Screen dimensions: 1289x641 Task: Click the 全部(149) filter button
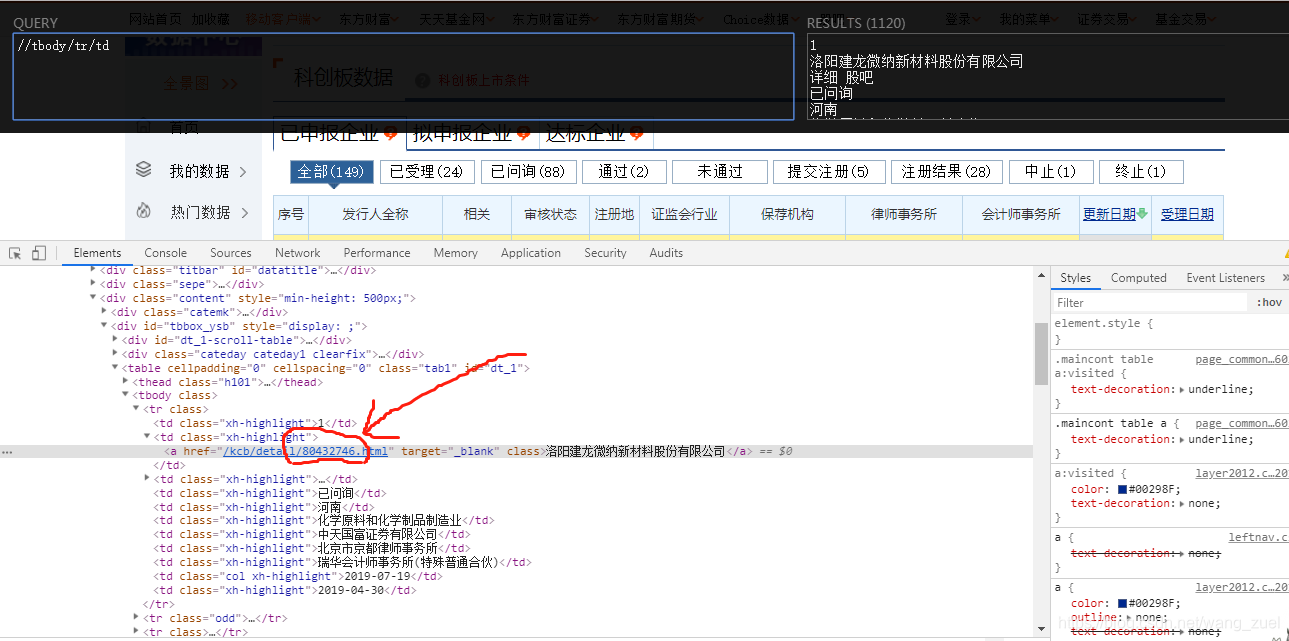click(332, 172)
